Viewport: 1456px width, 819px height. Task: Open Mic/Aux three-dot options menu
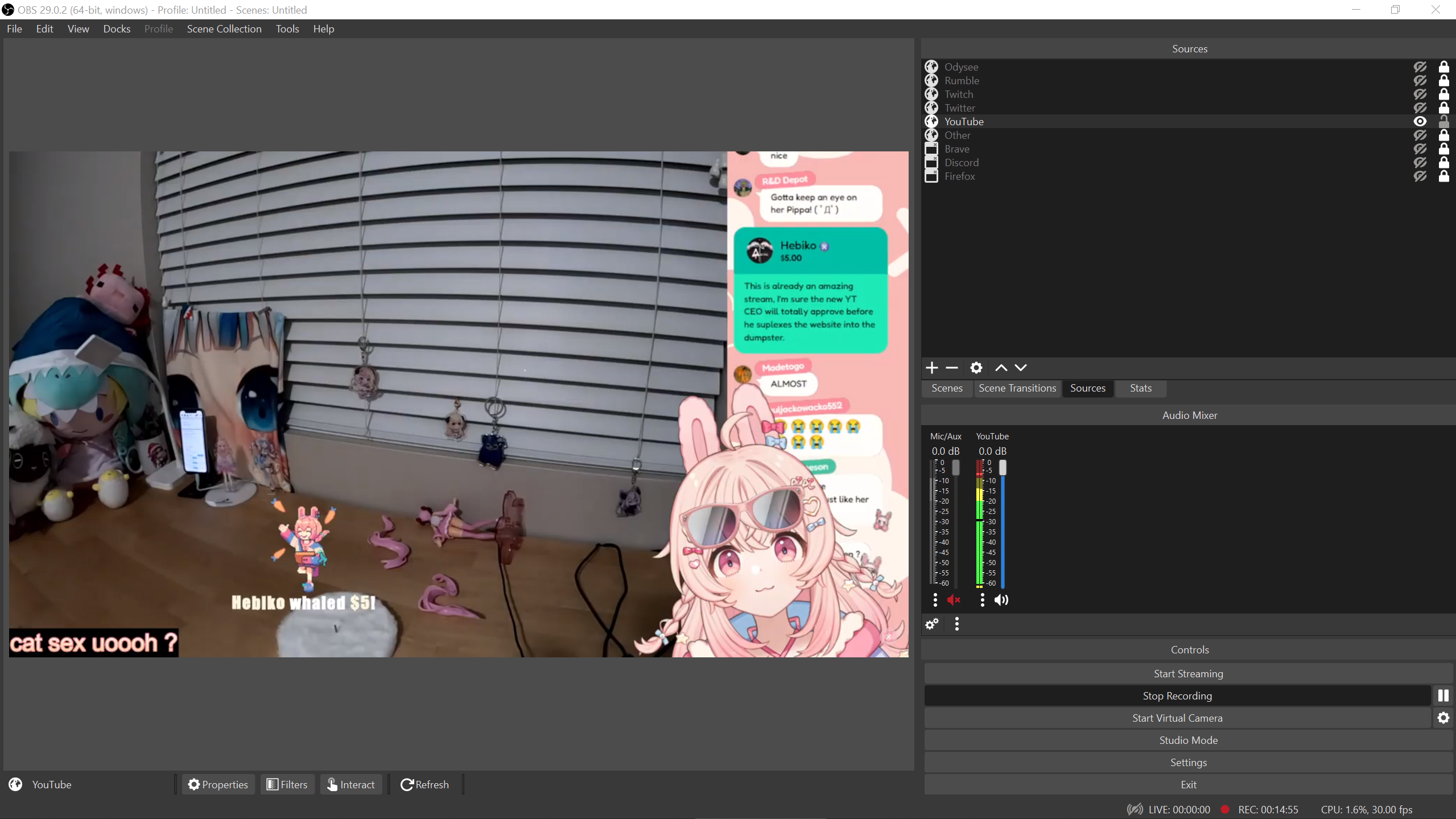pyautogui.click(x=935, y=600)
